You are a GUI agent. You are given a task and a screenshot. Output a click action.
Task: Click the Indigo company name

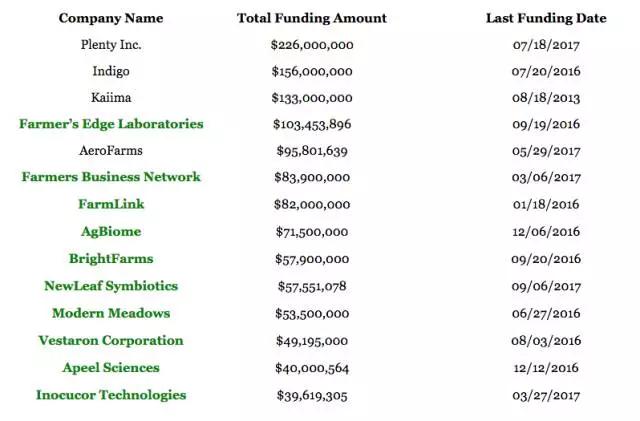coord(111,72)
